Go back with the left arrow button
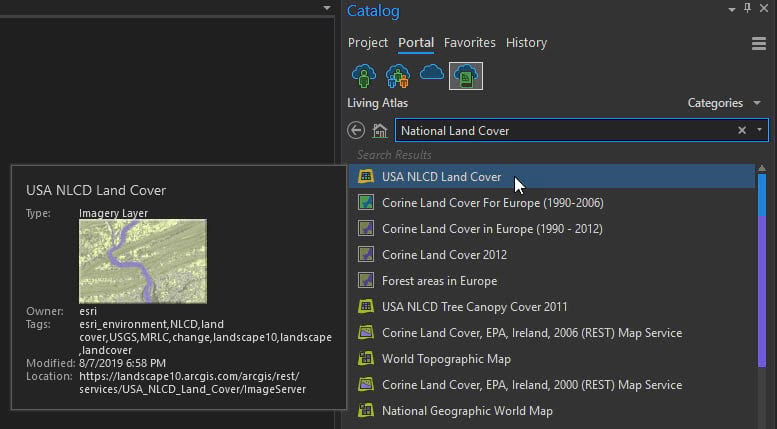This screenshot has height=429, width=777. pos(356,131)
